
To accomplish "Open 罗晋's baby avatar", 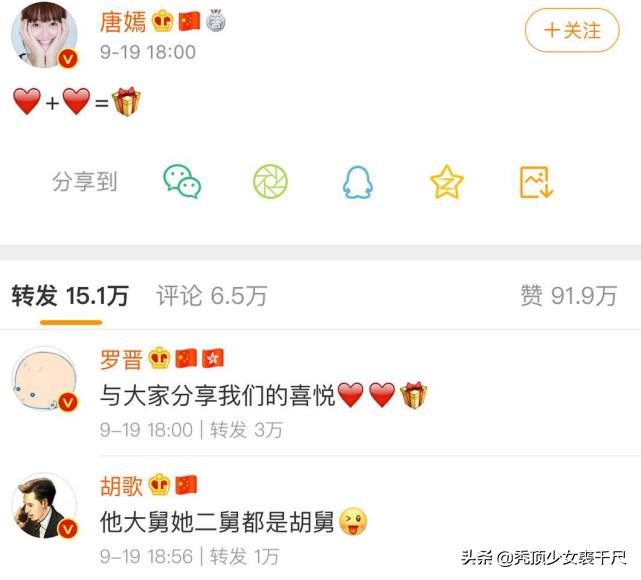I will [44, 378].
